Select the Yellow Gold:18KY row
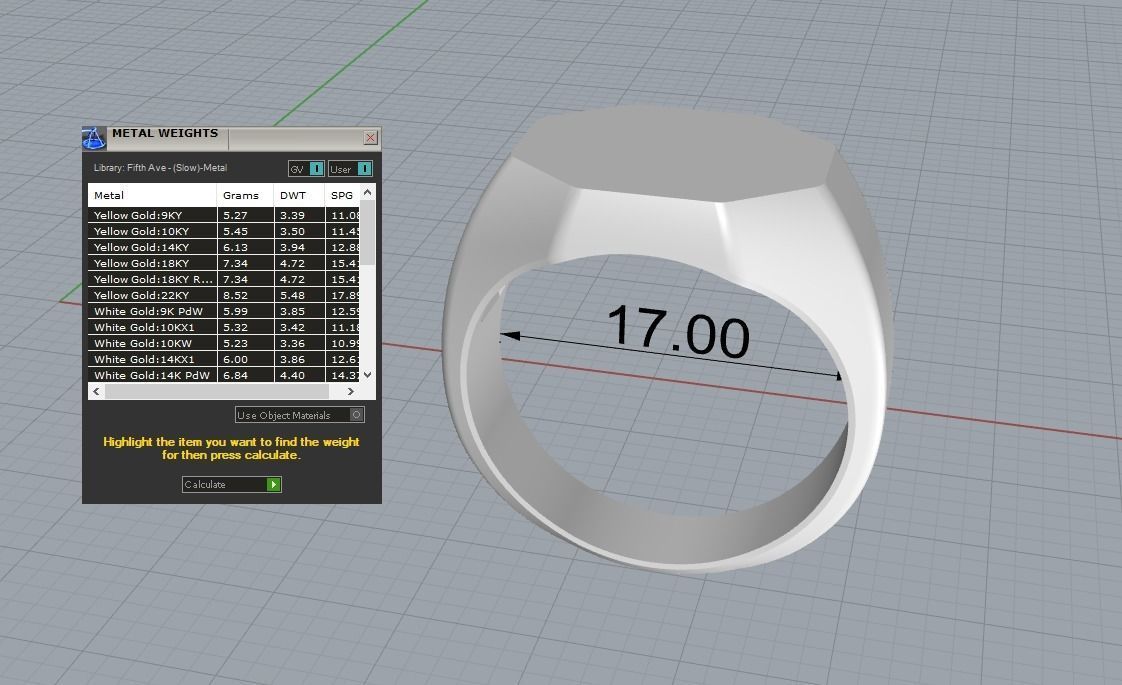The height and width of the screenshot is (685, 1122). click(x=224, y=263)
